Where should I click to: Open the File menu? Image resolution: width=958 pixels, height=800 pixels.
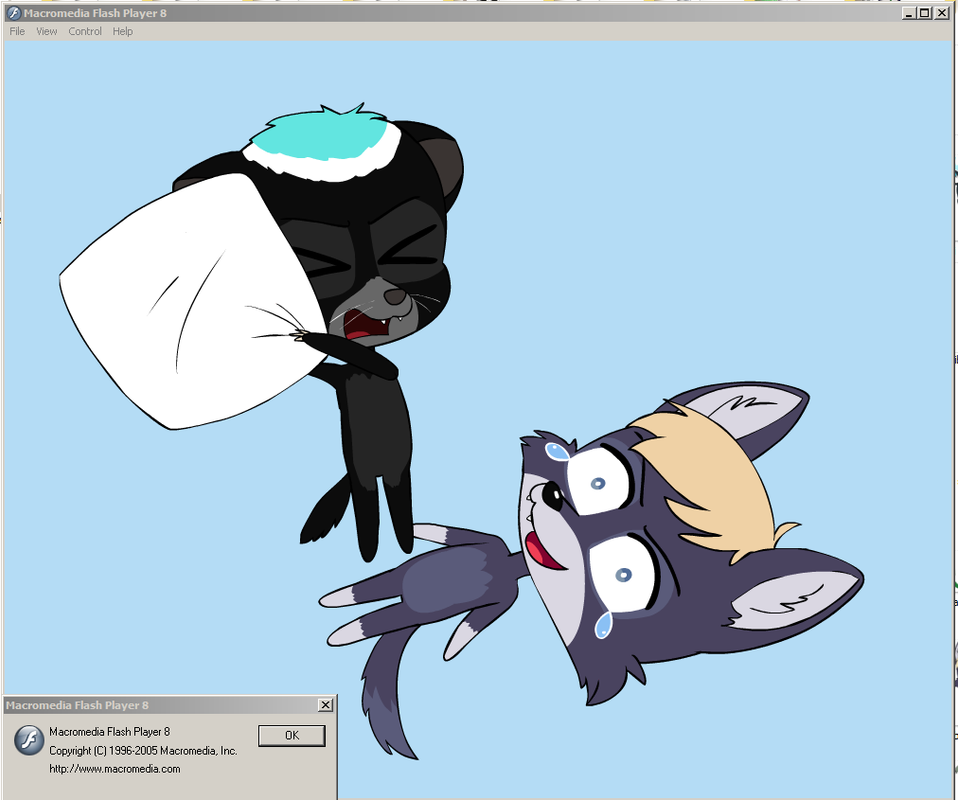[x=17, y=31]
